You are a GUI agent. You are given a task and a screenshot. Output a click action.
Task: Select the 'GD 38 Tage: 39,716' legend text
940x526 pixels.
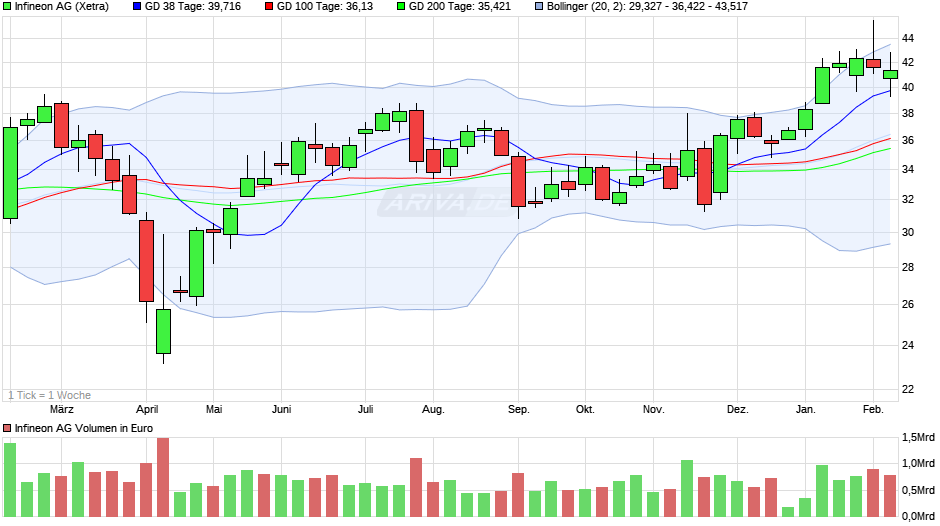click(x=193, y=7)
